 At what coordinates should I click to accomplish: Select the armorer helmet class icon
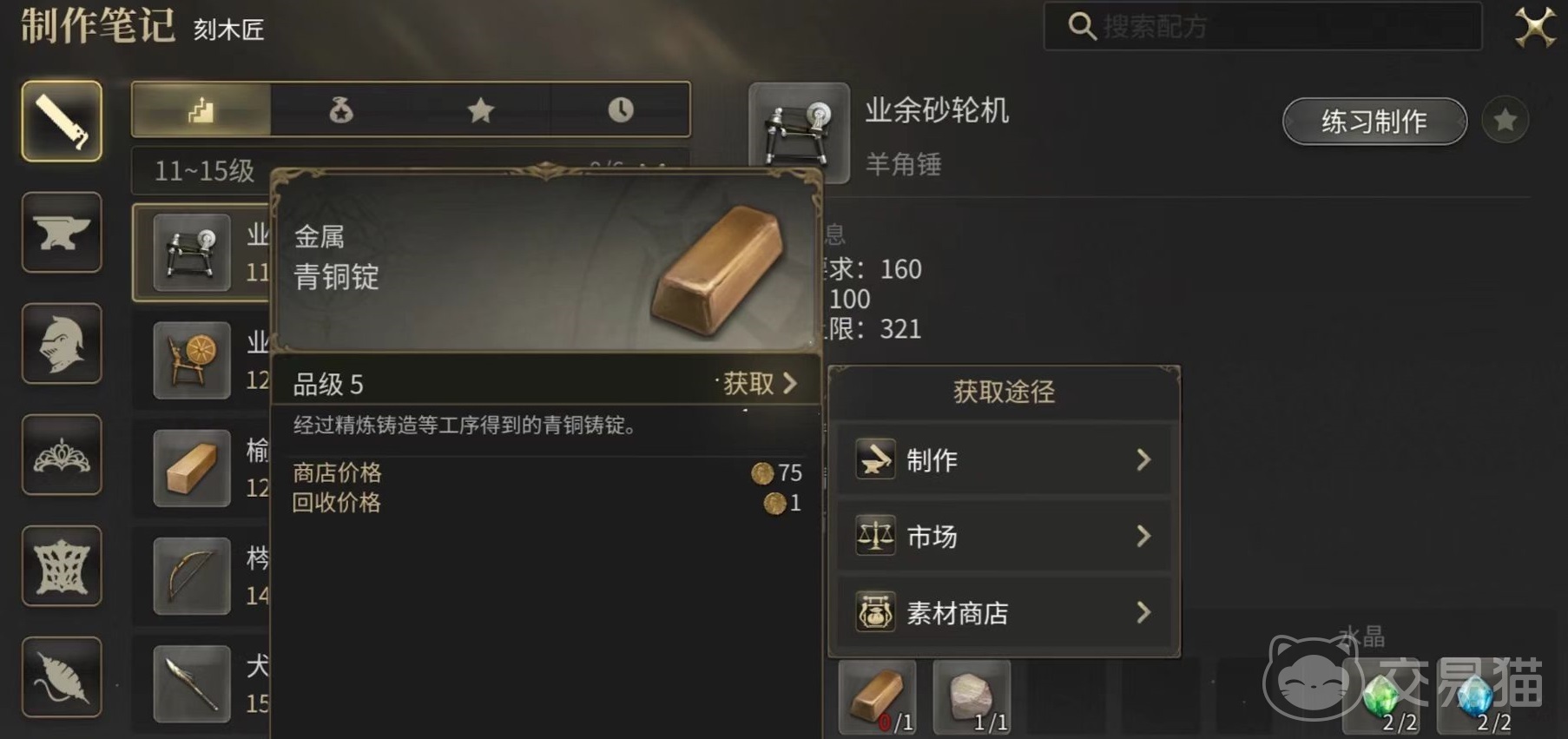(62, 343)
